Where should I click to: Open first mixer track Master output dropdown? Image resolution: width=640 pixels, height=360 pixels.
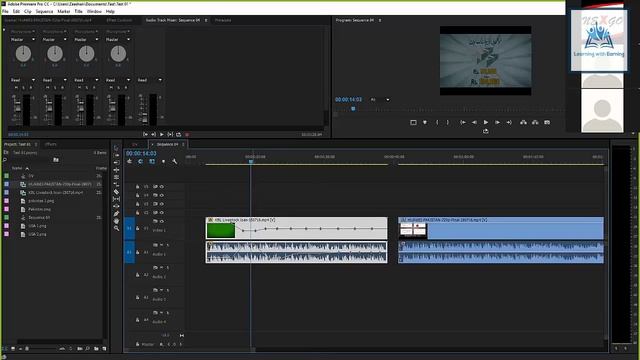[x=23, y=40]
